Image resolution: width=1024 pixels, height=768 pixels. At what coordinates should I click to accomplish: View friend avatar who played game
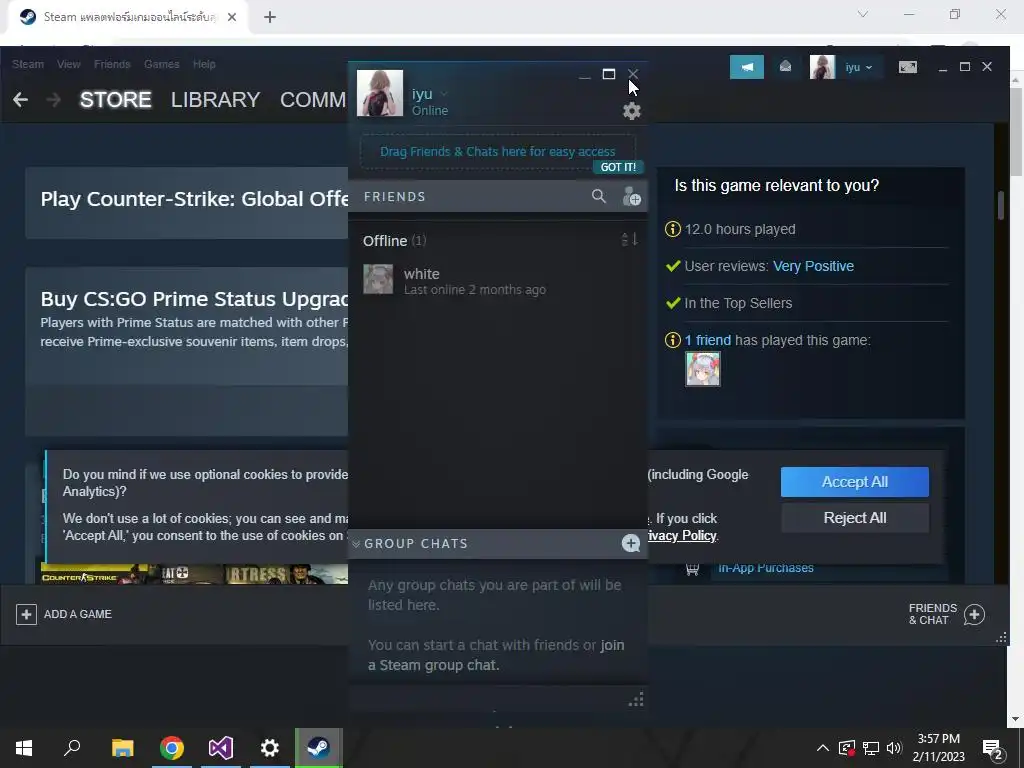pos(703,369)
